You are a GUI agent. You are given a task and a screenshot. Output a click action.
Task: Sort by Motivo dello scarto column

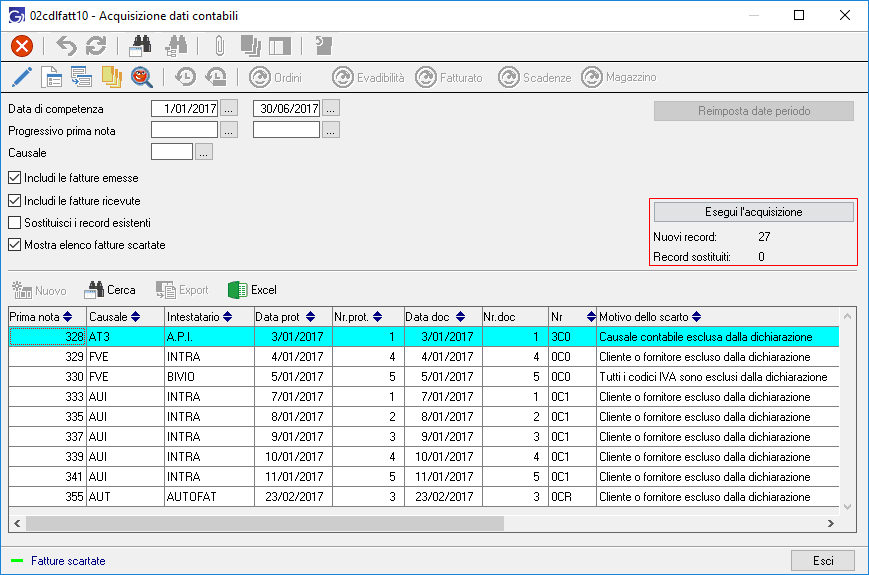(650, 317)
